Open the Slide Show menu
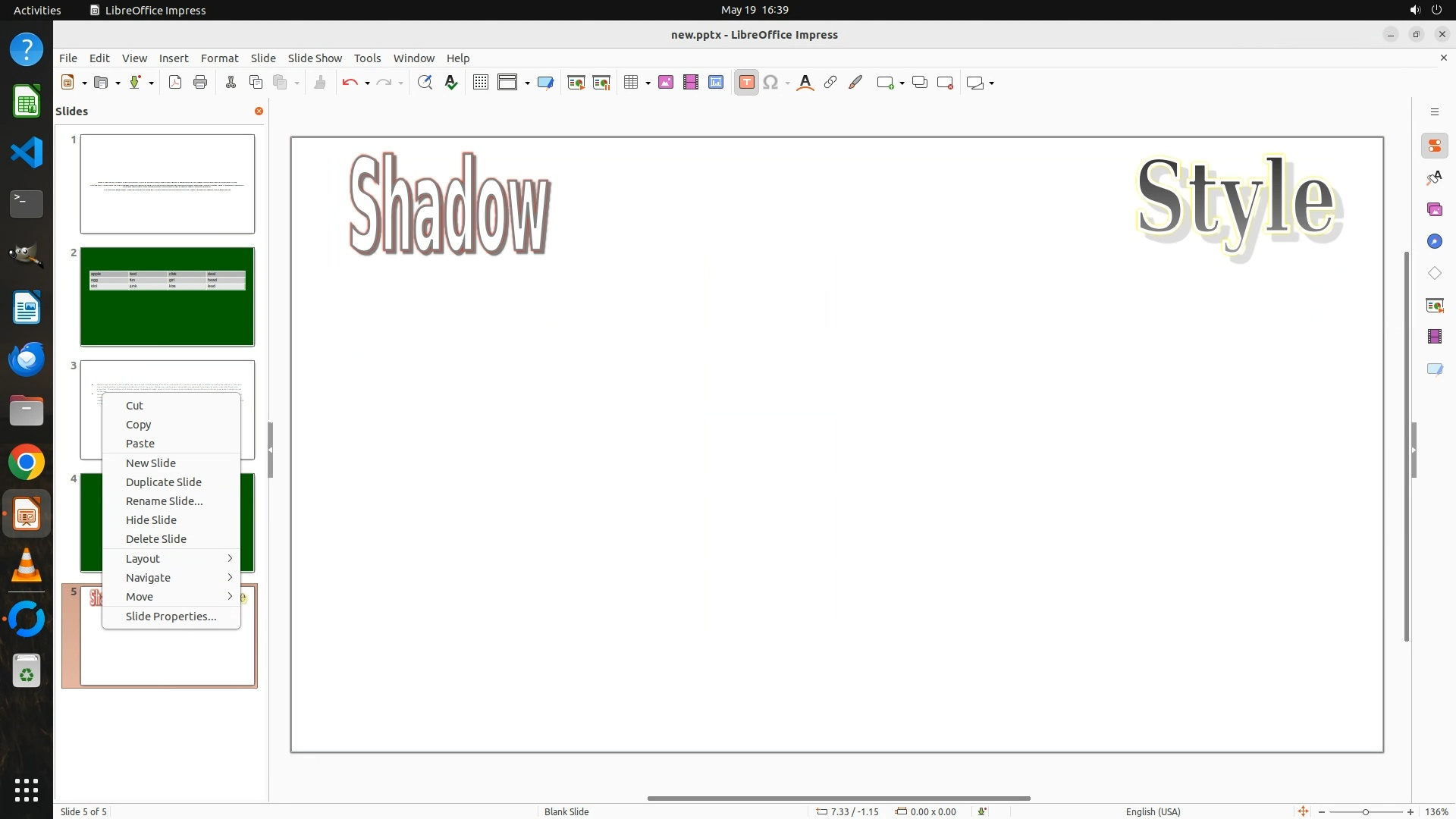This screenshot has width=1456, height=819. [315, 58]
